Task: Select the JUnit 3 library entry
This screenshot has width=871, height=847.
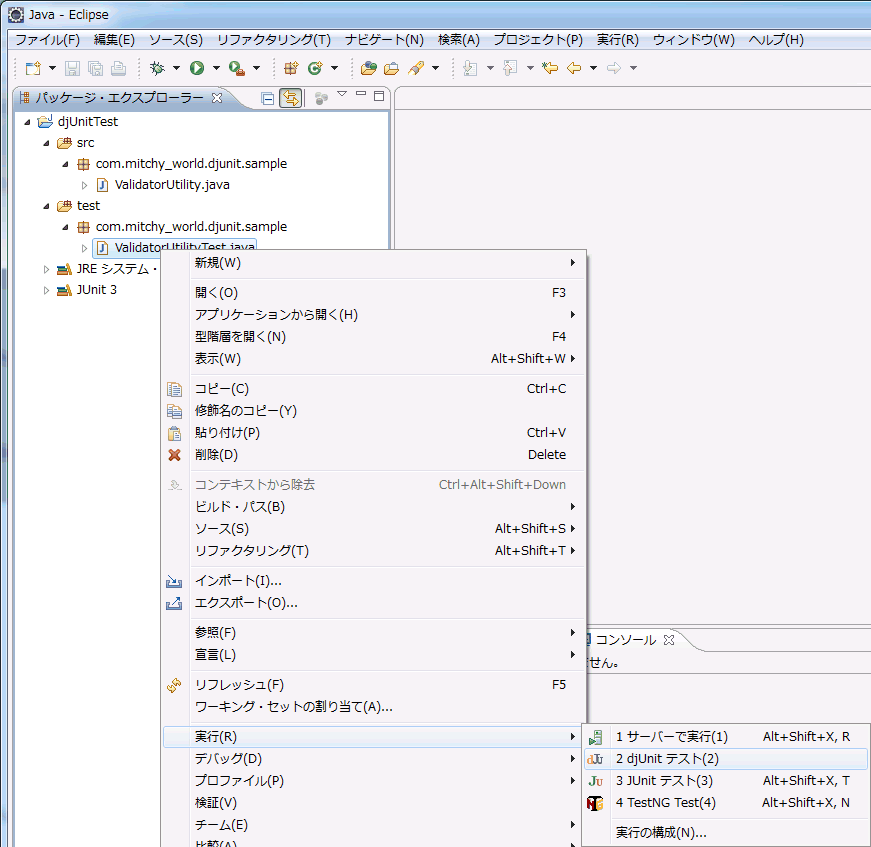Action: pyautogui.click(x=97, y=290)
